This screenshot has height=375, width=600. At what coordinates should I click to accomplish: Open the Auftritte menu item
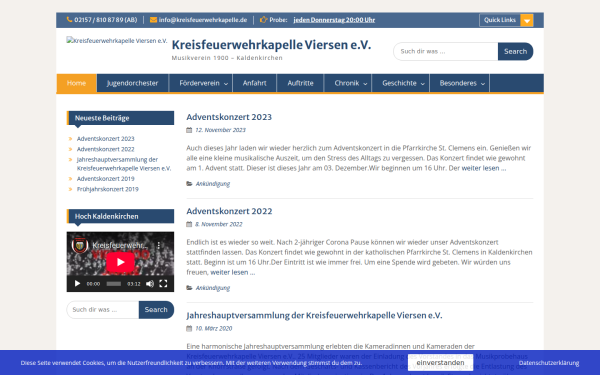(x=300, y=83)
